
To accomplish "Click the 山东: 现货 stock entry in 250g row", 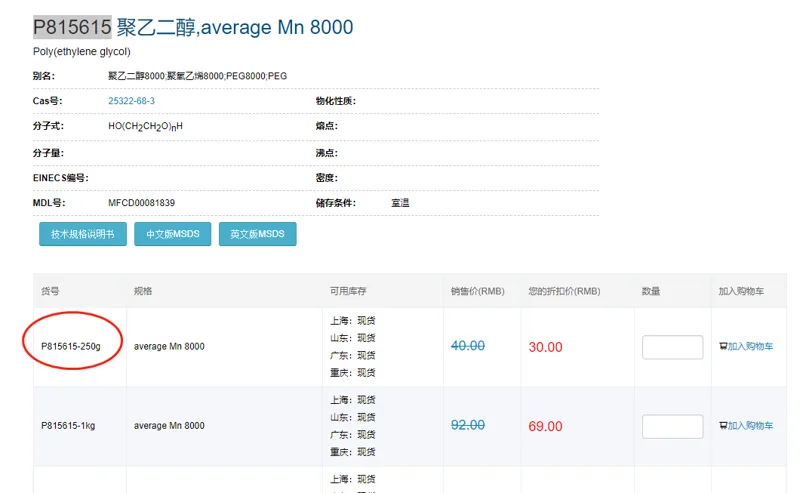I will click(x=353, y=338).
